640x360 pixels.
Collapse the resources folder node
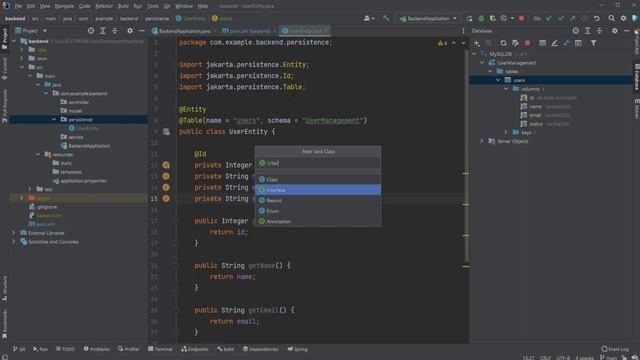coord(38,155)
